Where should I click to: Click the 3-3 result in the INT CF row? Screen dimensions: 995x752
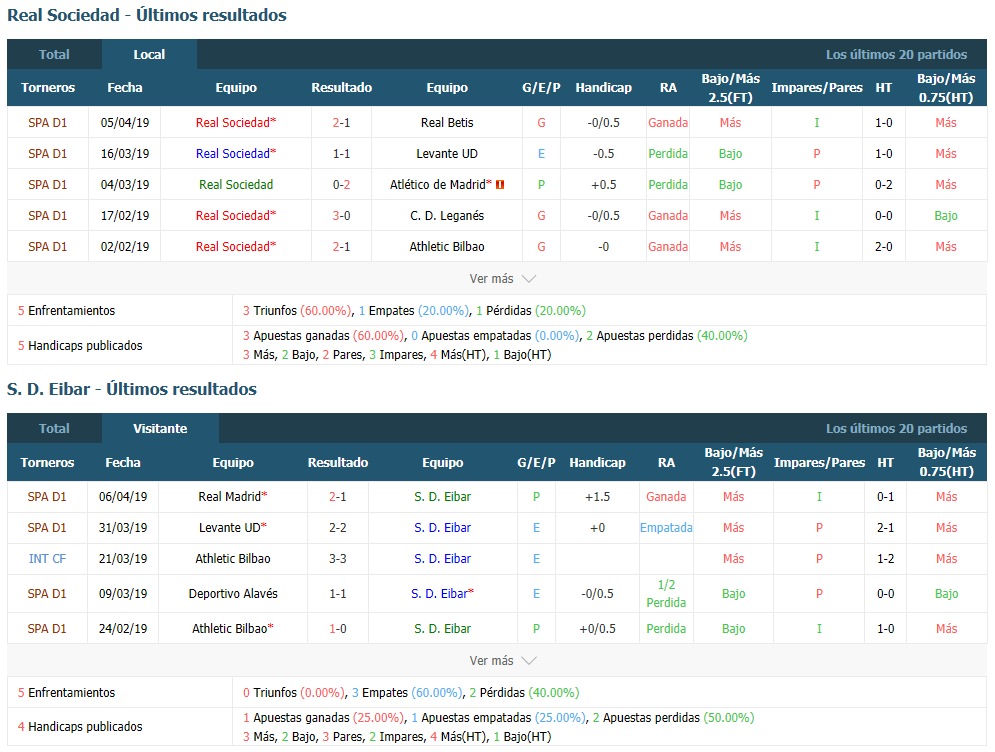338,559
